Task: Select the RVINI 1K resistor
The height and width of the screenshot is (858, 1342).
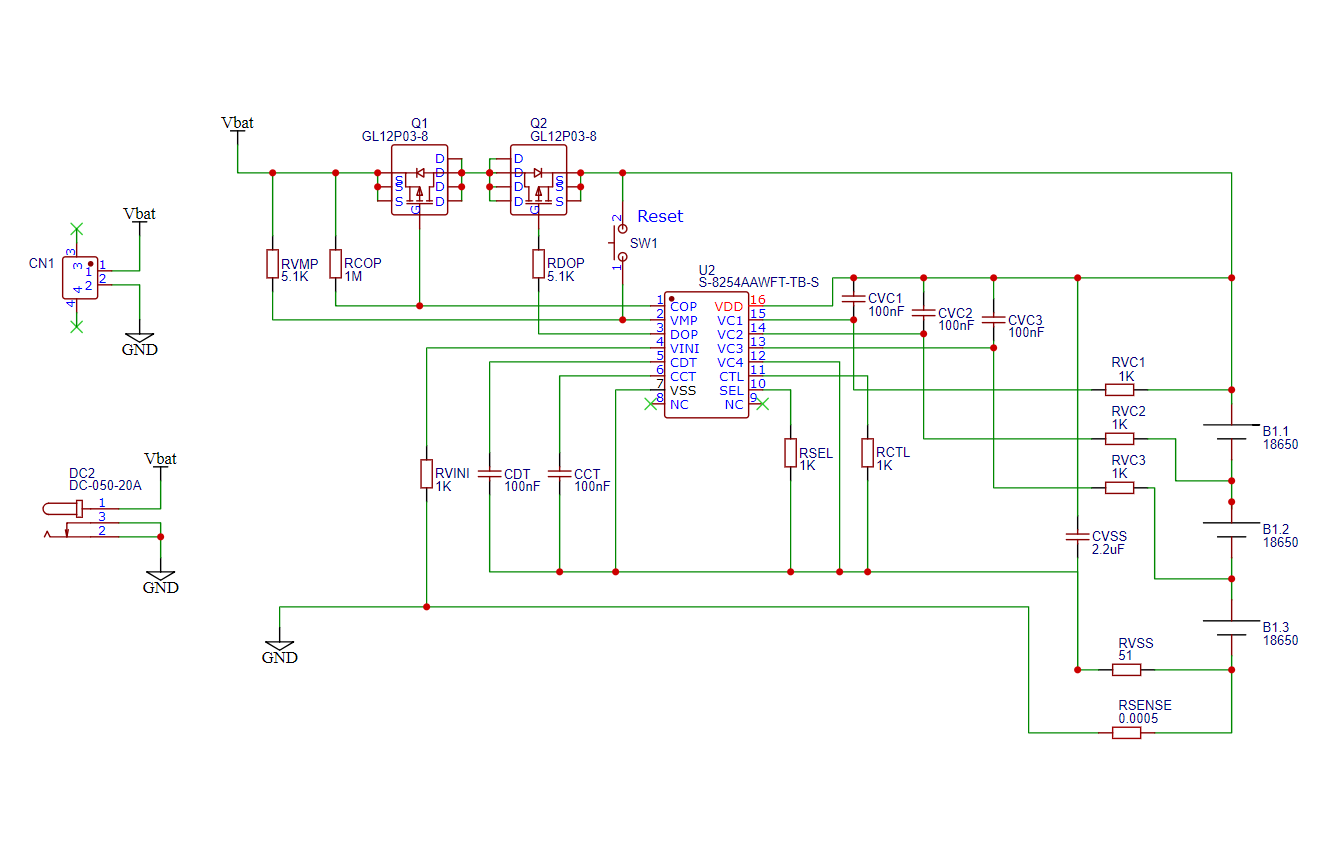Action: 427,474
